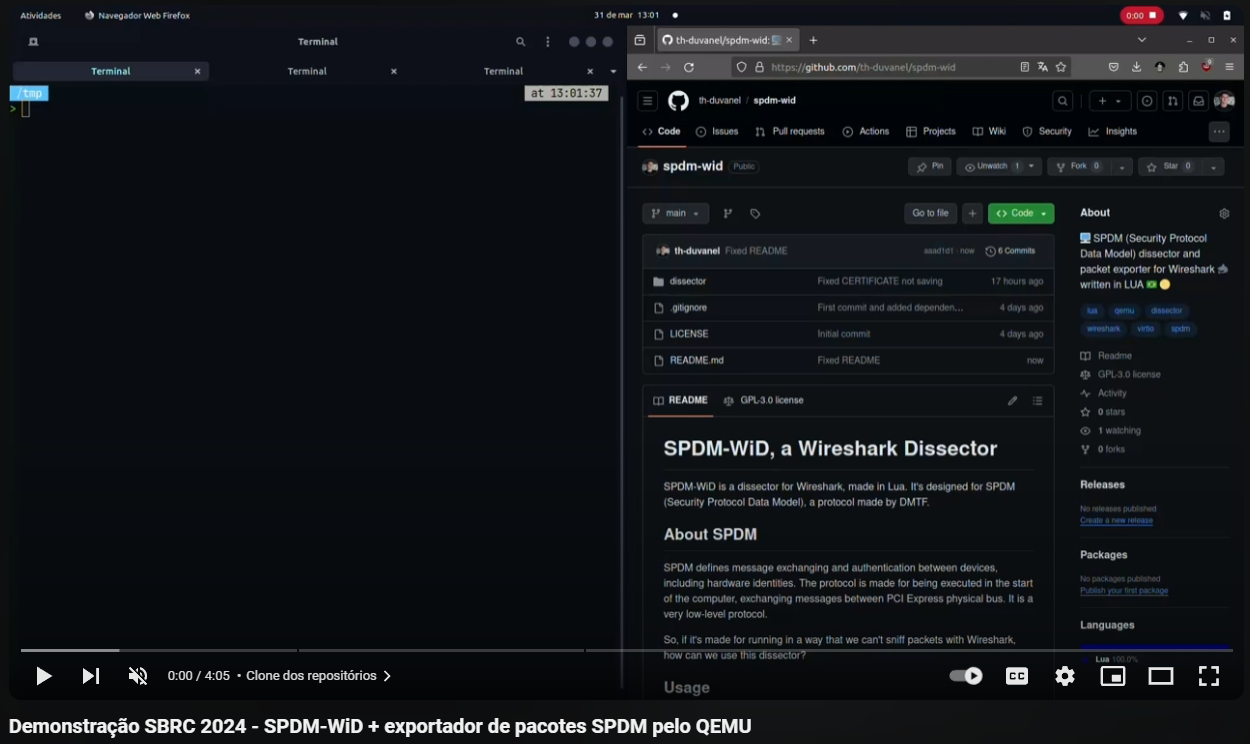
Task: Open GitHub create new plus dropdown
Action: coord(1110,101)
